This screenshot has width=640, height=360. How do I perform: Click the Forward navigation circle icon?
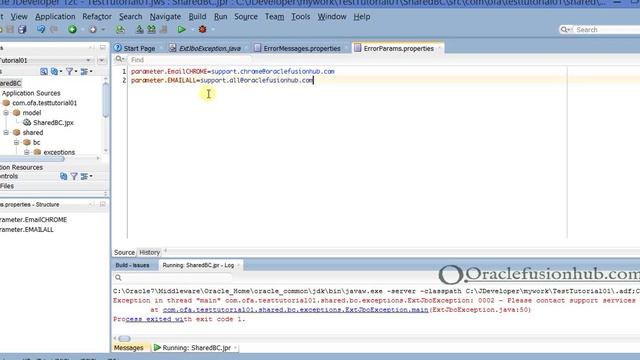coord(93,29)
